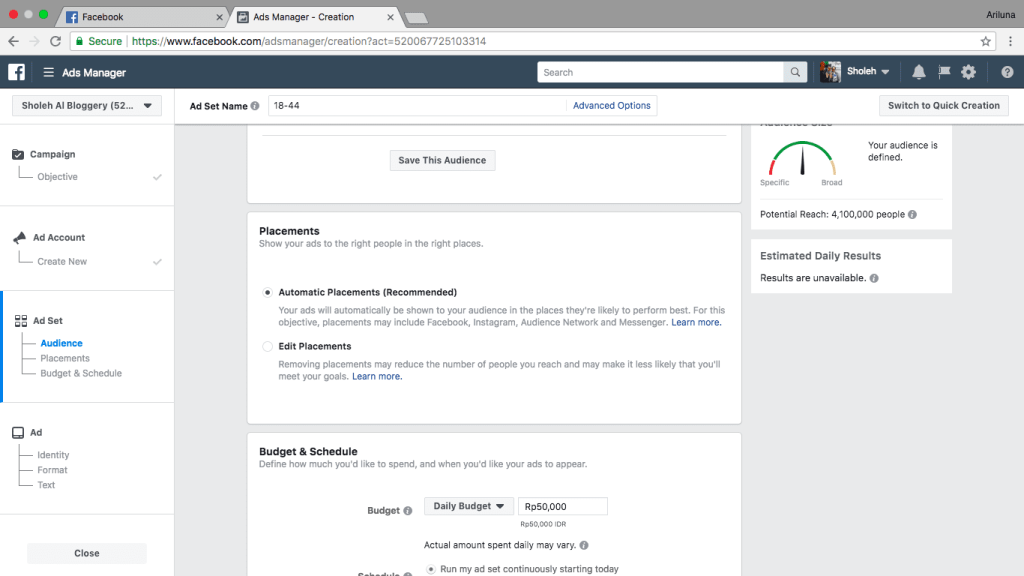
Task: Click the search magnifier icon
Action: click(x=795, y=72)
